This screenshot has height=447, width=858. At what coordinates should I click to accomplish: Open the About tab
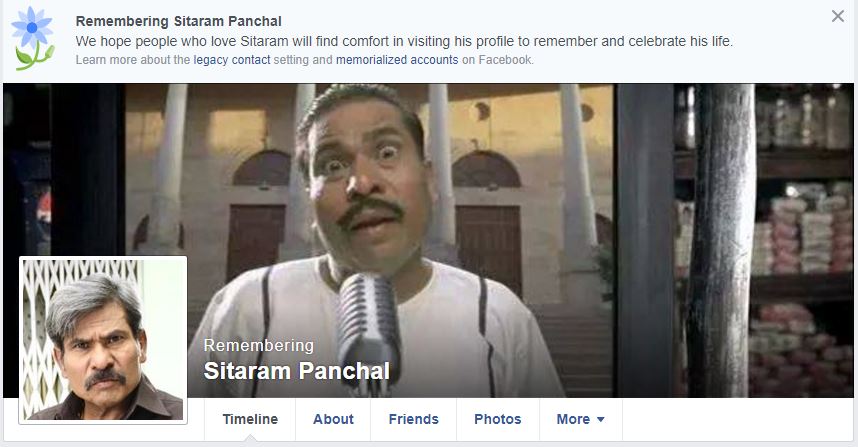click(x=333, y=419)
